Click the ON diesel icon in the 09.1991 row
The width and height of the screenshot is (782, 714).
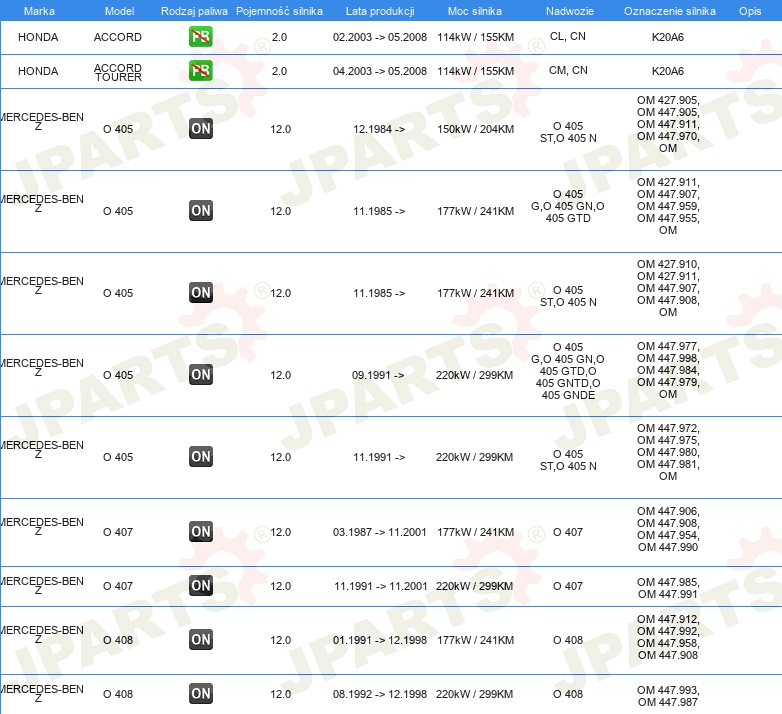point(201,374)
